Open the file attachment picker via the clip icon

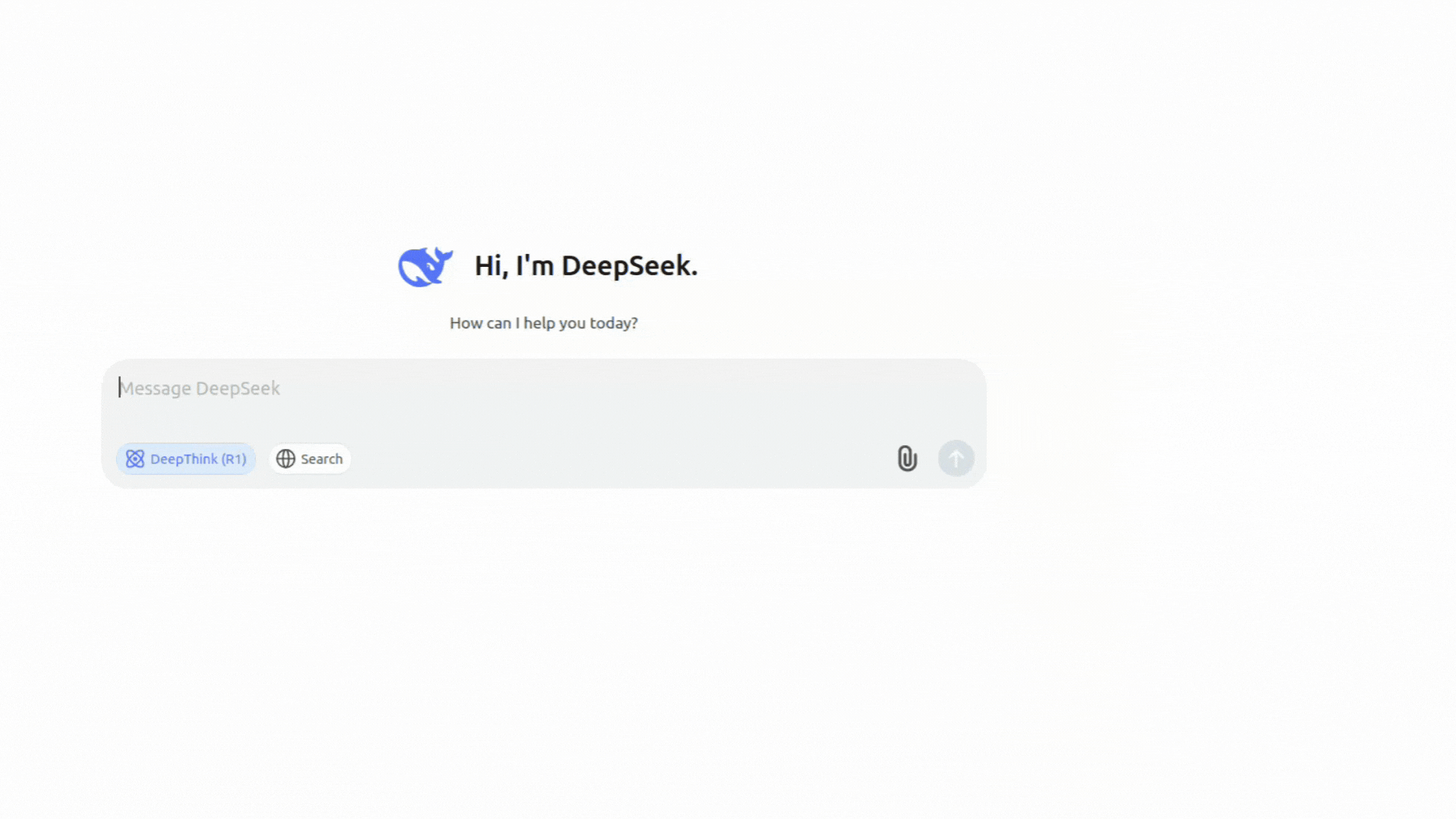tap(907, 458)
